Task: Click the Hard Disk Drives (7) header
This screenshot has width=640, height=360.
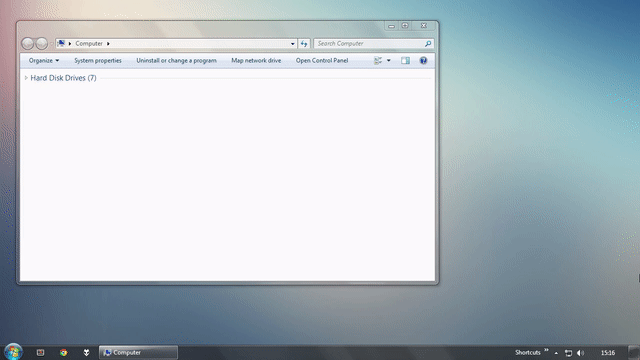Action: point(63,78)
